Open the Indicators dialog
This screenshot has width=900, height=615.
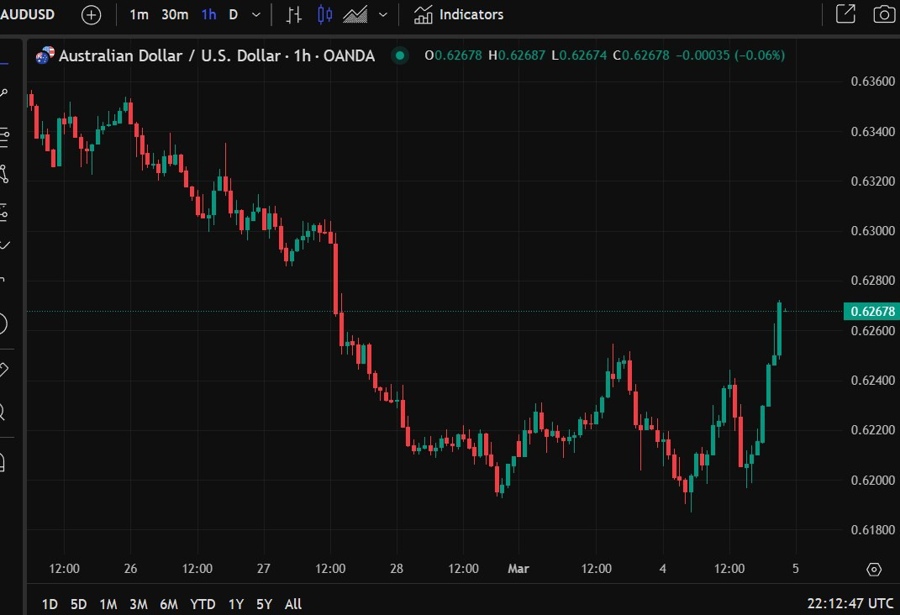(x=457, y=14)
